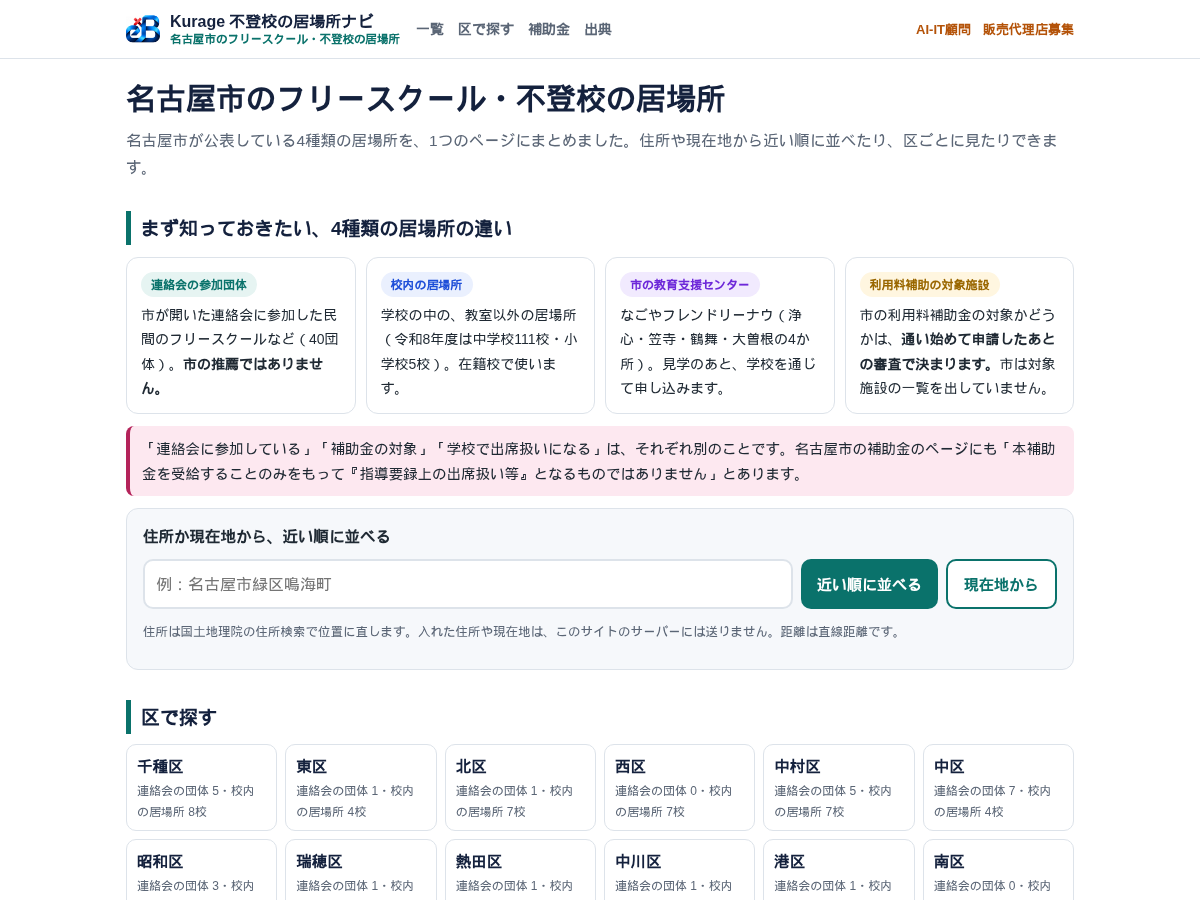Open the 昭和区 ward card

coord(201,870)
